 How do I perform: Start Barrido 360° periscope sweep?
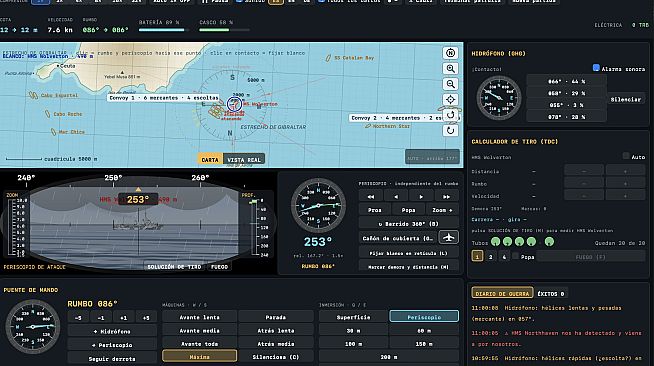point(408,224)
